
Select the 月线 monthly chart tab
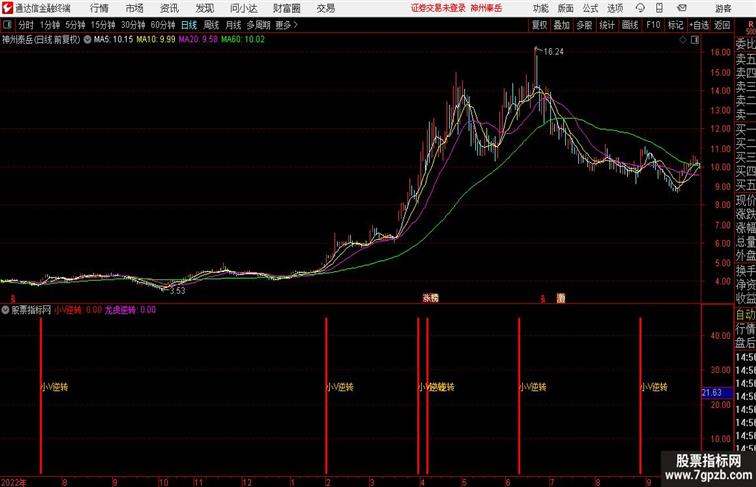[233, 25]
